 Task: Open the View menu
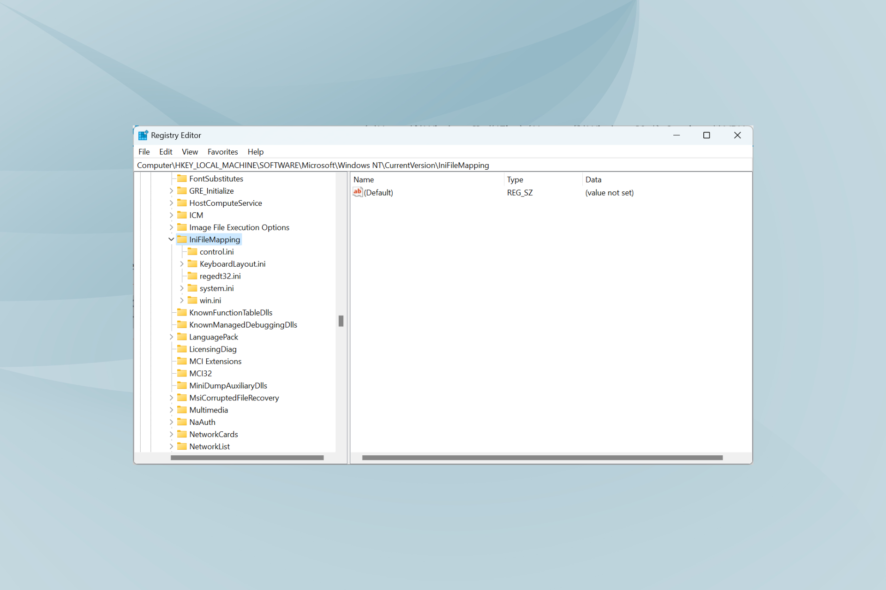pos(190,152)
